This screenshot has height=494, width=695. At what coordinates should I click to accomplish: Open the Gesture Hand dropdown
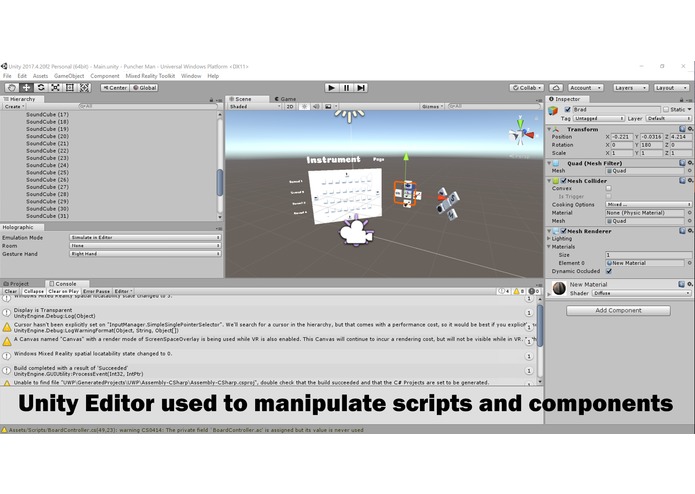click(145, 254)
